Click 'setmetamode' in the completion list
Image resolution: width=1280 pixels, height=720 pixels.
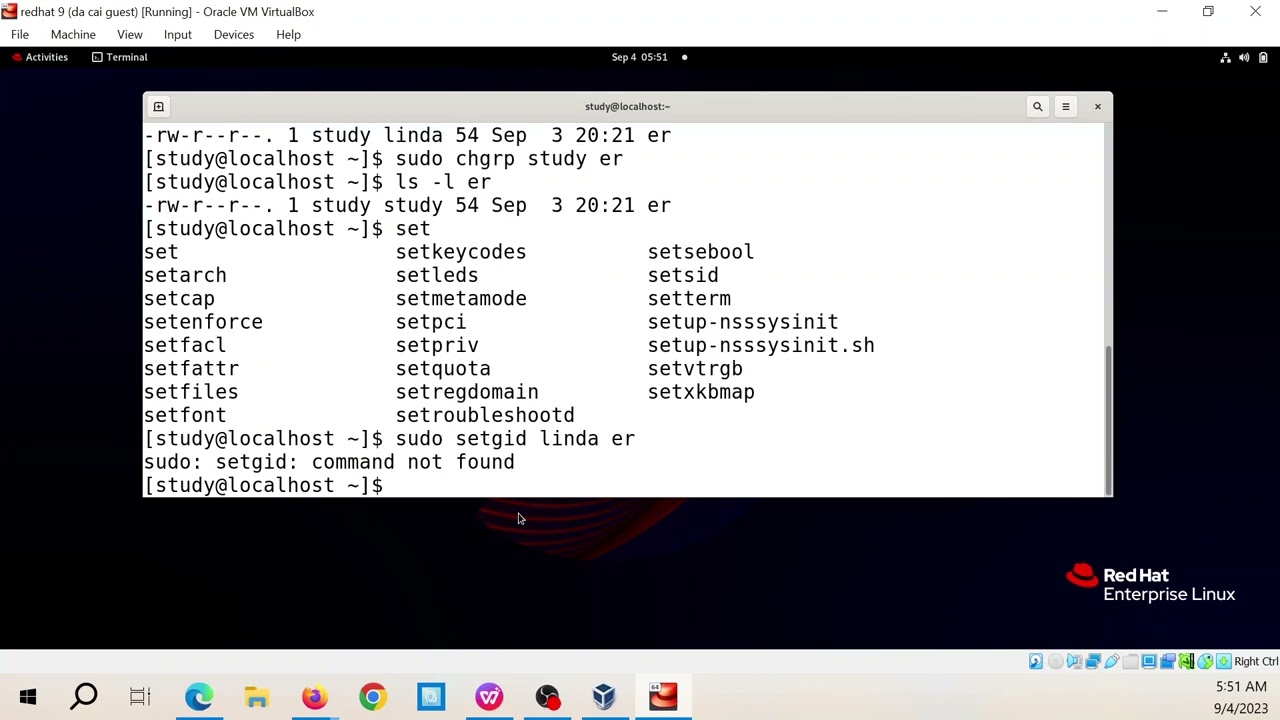click(x=461, y=299)
